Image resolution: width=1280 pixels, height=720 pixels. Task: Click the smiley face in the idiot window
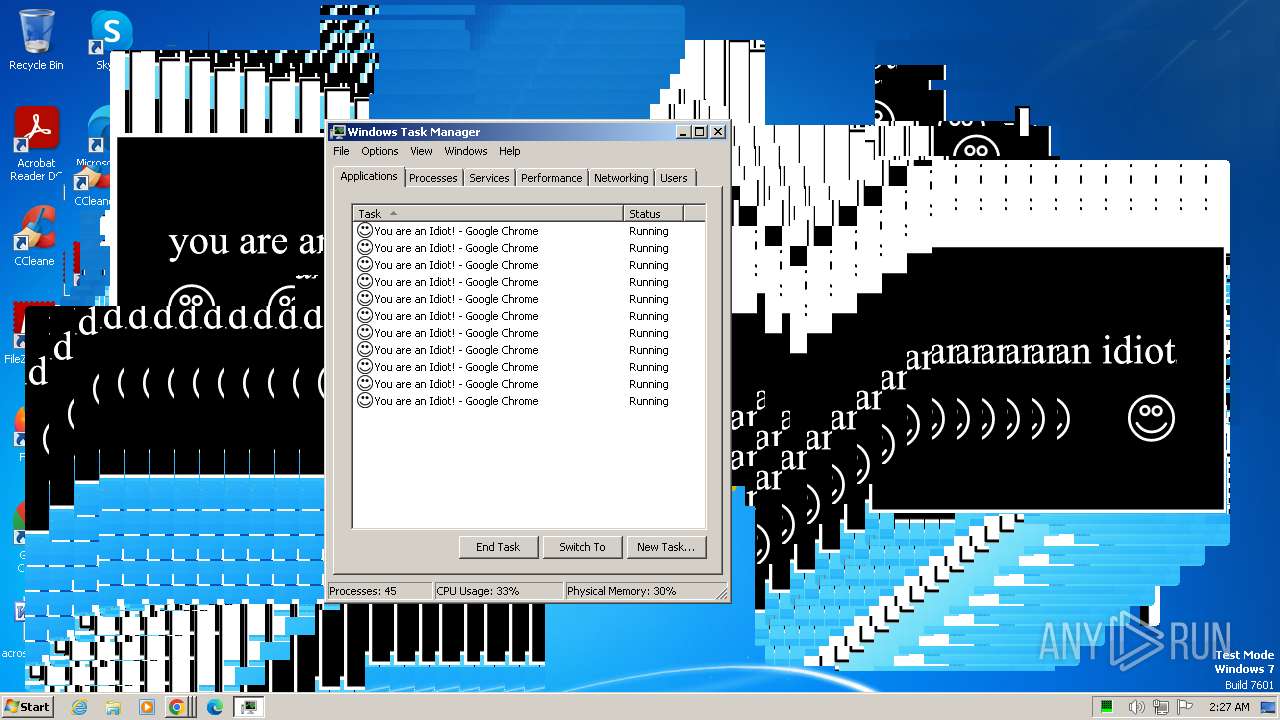(x=1151, y=418)
